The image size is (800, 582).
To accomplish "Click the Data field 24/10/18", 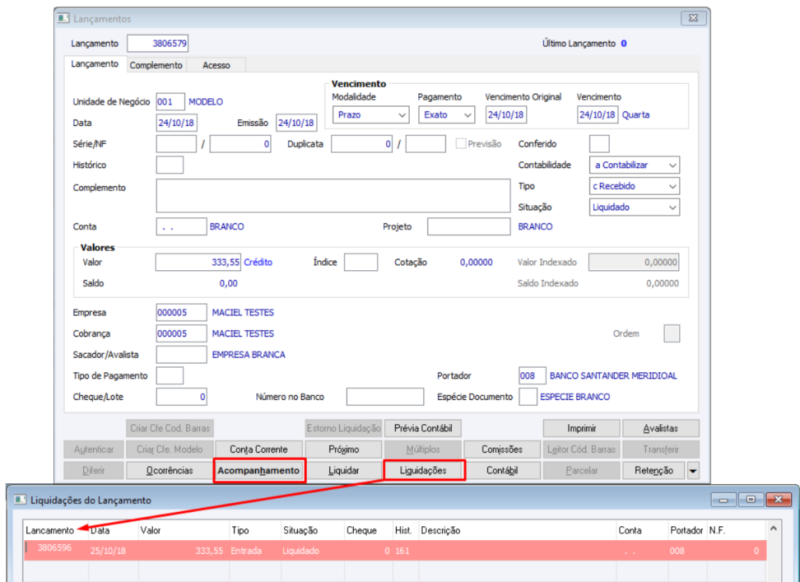I will pos(177,123).
